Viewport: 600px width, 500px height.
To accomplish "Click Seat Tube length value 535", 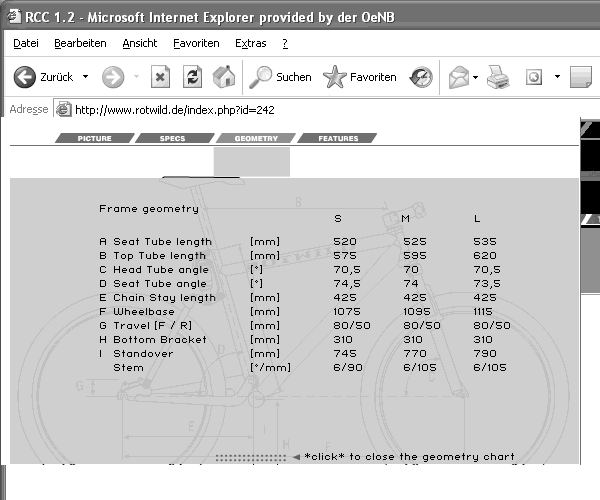I will [x=485, y=242].
